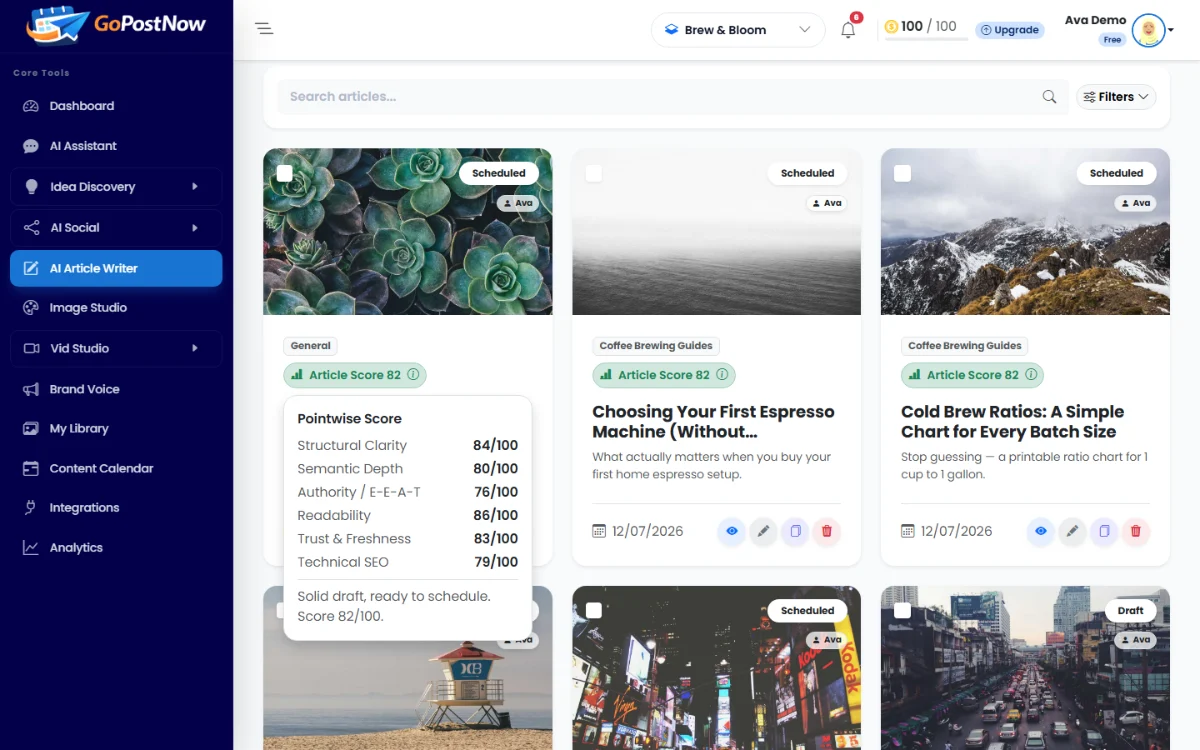Click the Scheduled badge on Espresso Machine card
This screenshot has height=750, width=1200.
808,173
